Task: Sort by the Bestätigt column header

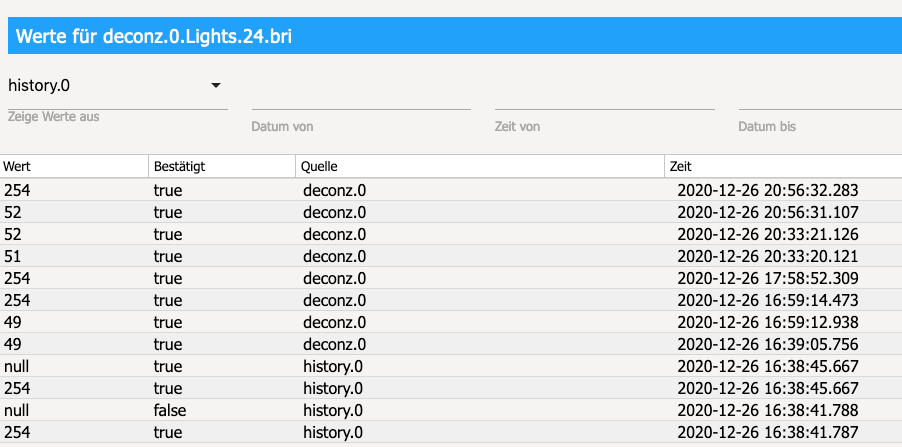Action: pos(222,167)
